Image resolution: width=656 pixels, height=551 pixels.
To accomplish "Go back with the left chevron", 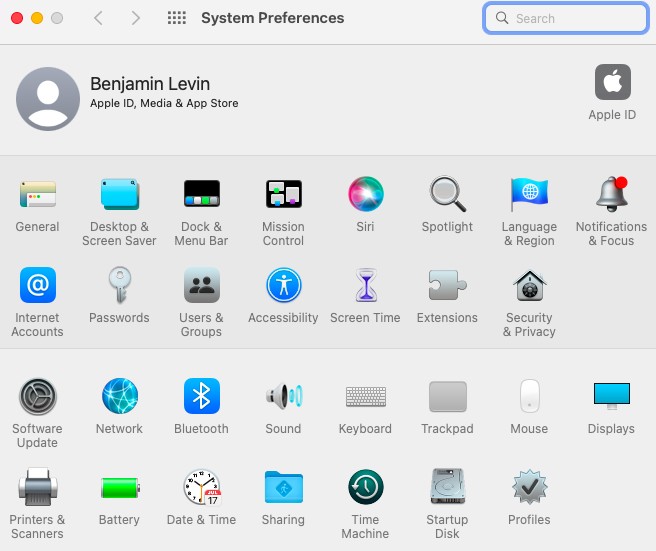I will [98, 18].
